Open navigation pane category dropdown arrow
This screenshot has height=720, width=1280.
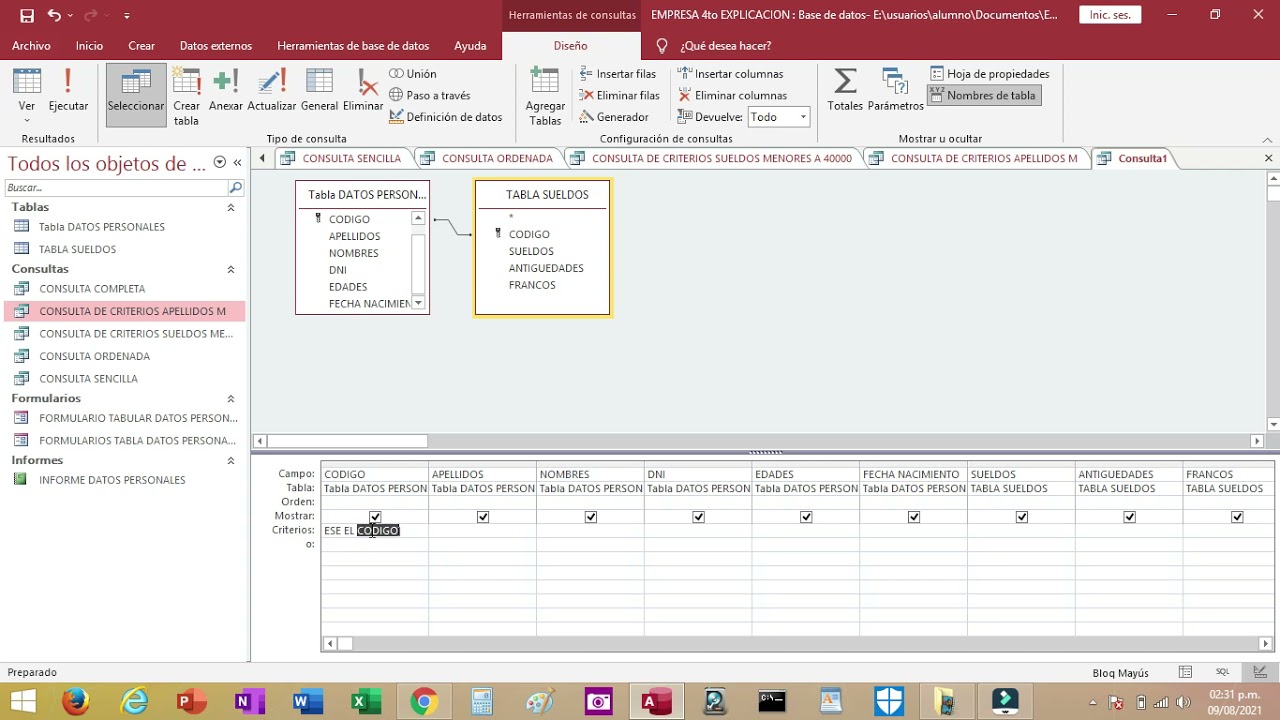tap(220, 162)
